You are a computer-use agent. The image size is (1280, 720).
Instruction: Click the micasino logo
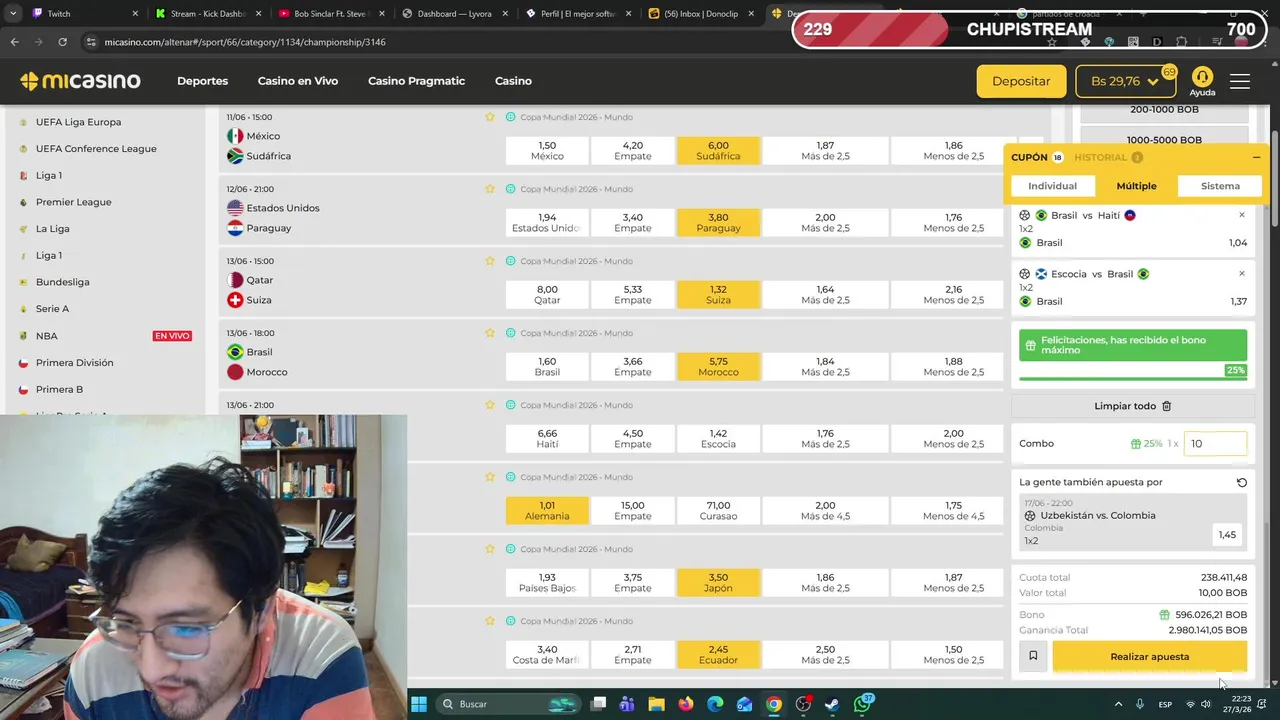tap(80, 81)
